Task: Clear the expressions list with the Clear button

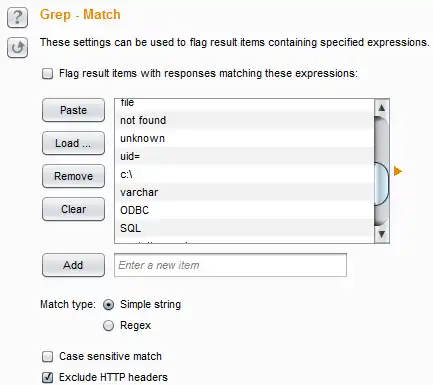Action: coord(73,209)
